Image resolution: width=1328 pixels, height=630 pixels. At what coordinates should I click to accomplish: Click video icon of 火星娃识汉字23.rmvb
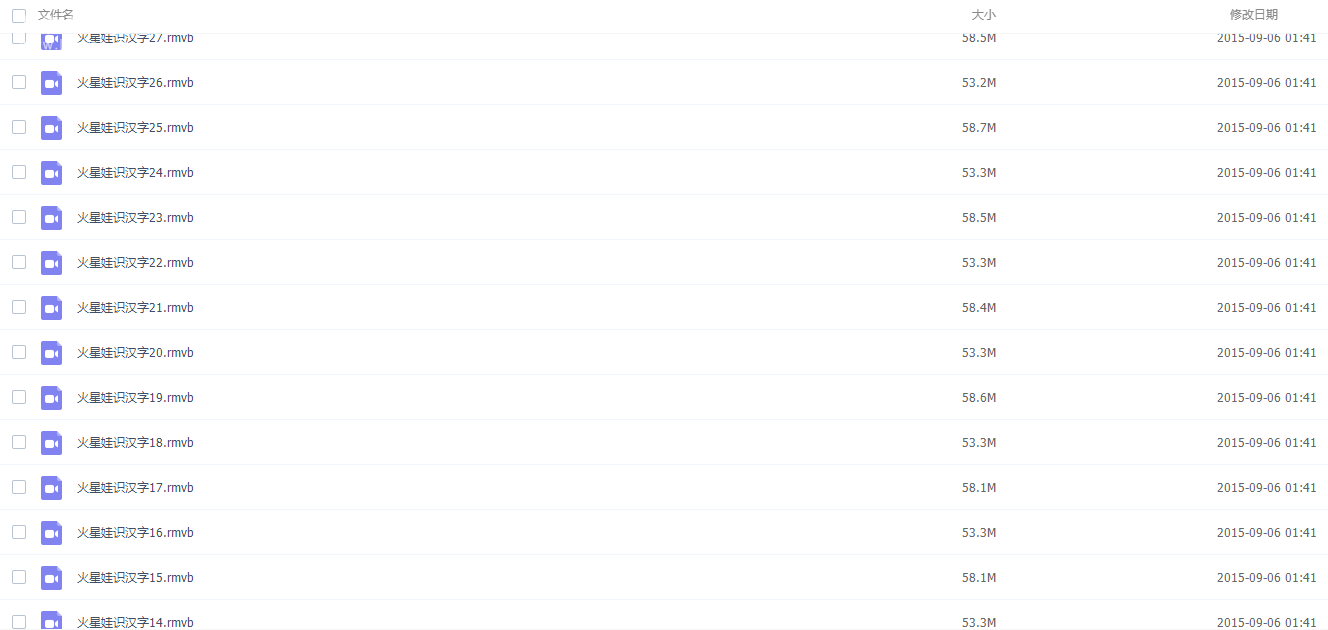pos(51,218)
